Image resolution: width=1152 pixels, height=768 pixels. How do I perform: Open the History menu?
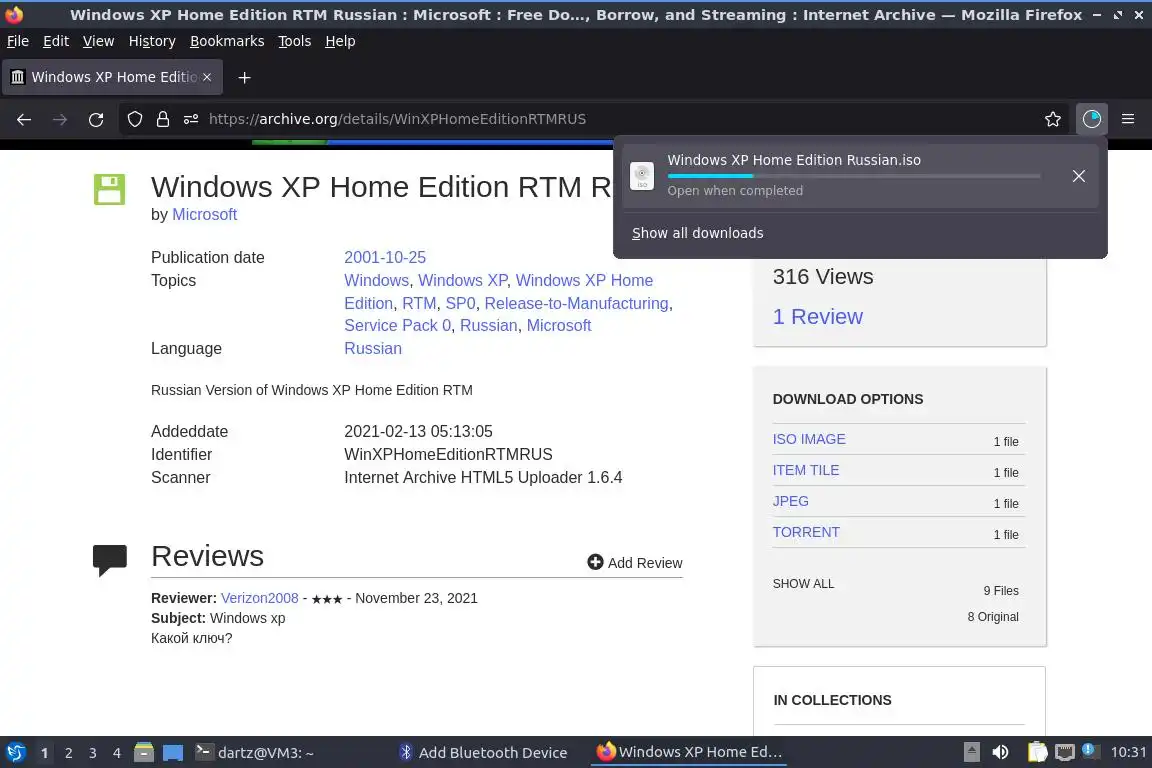point(152,41)
